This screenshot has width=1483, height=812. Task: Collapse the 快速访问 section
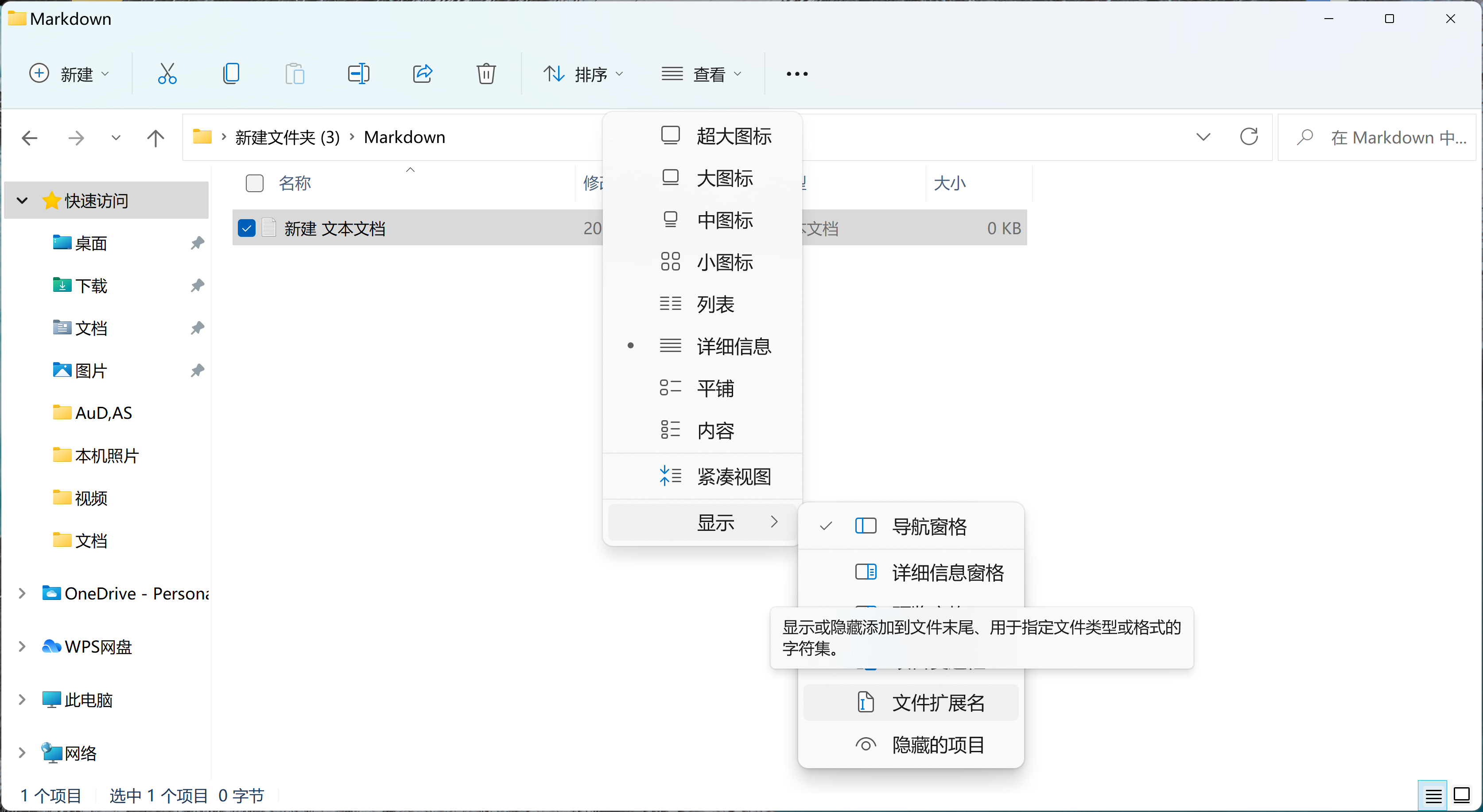click(22, 200)
